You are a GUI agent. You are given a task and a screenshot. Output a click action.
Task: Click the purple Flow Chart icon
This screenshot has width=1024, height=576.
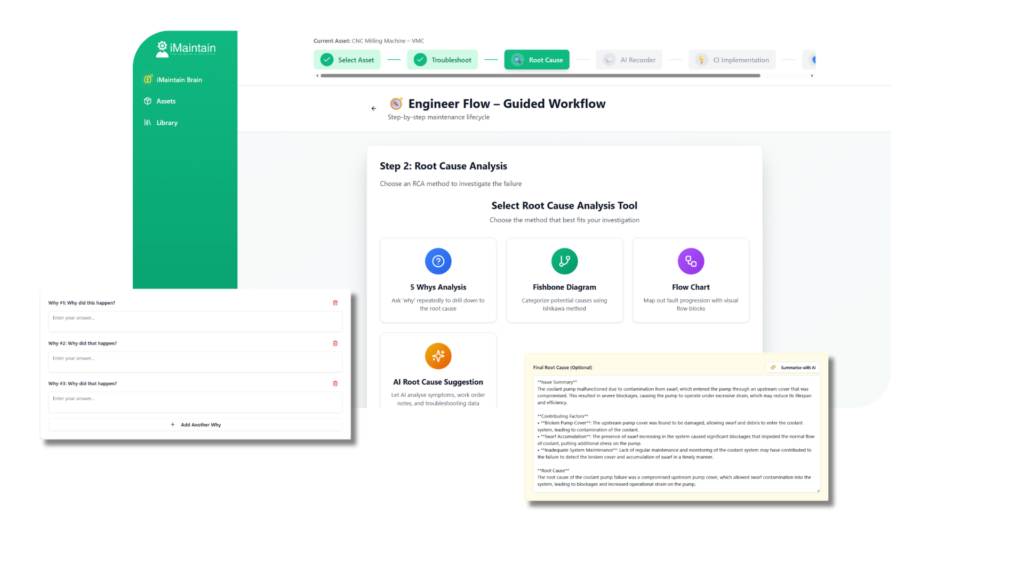(691, 261)
